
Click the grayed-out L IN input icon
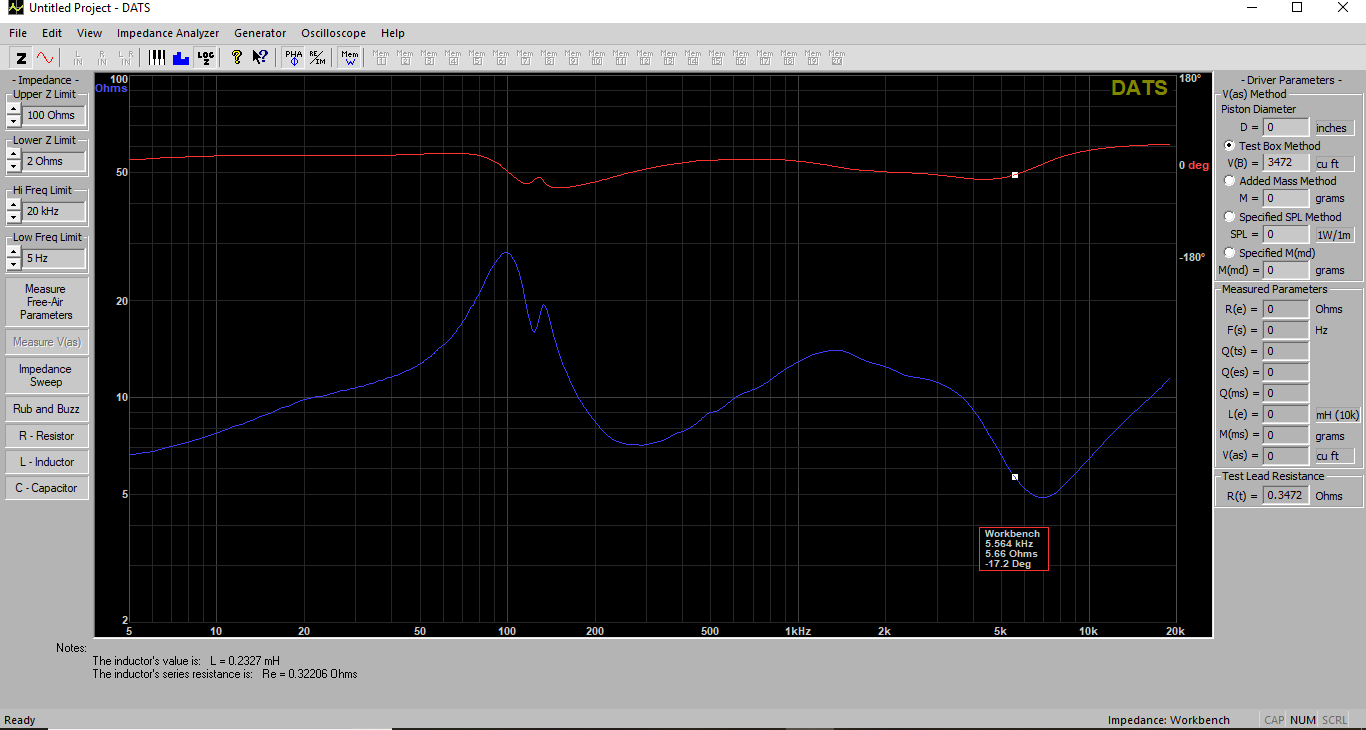(78, 58)
